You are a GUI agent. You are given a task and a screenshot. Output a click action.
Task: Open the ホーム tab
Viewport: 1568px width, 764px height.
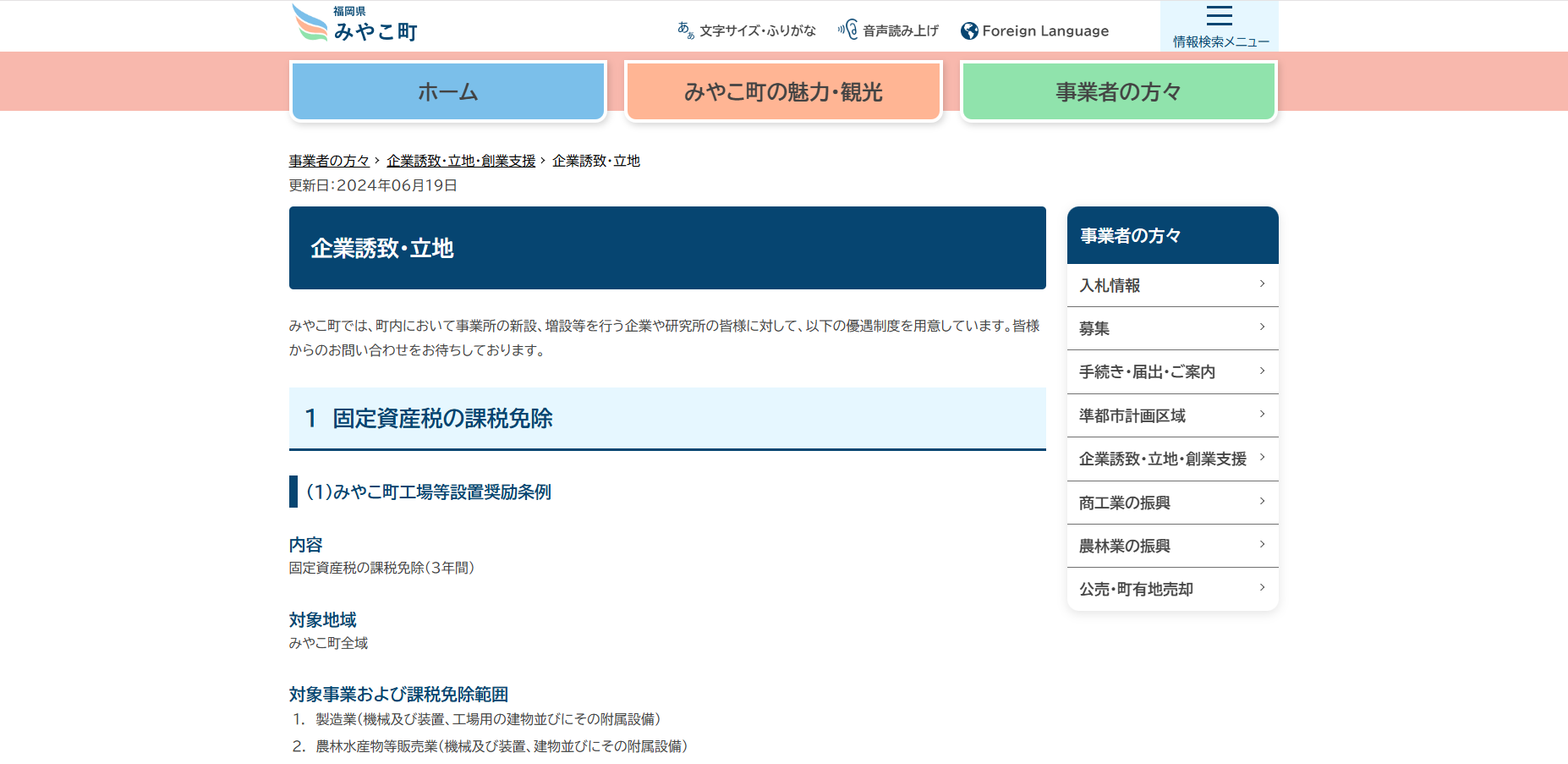pyautogui.click(x=448, y=91)
